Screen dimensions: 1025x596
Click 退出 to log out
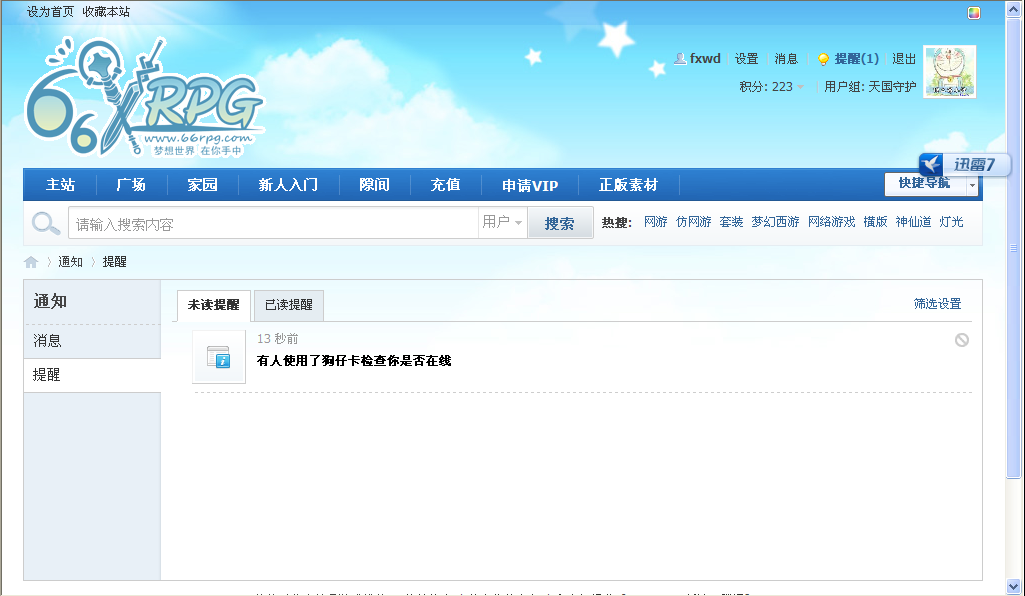904,59
